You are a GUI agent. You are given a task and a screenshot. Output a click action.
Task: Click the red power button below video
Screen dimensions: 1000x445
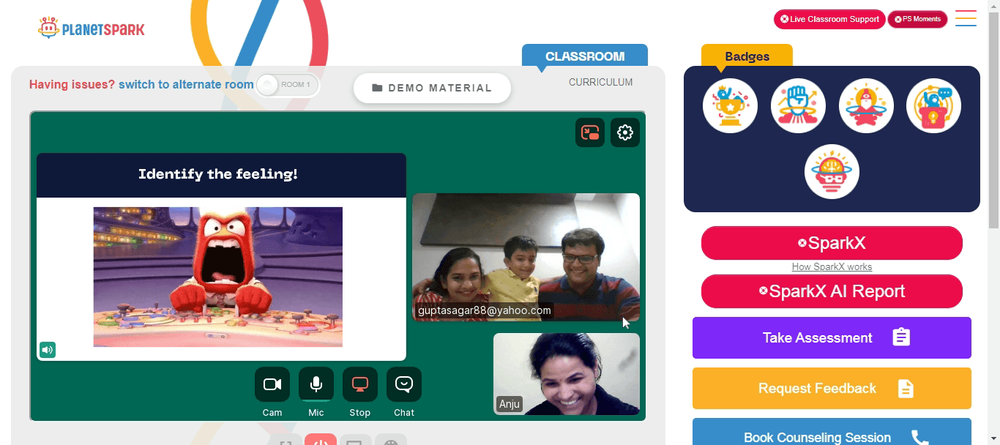320,439
